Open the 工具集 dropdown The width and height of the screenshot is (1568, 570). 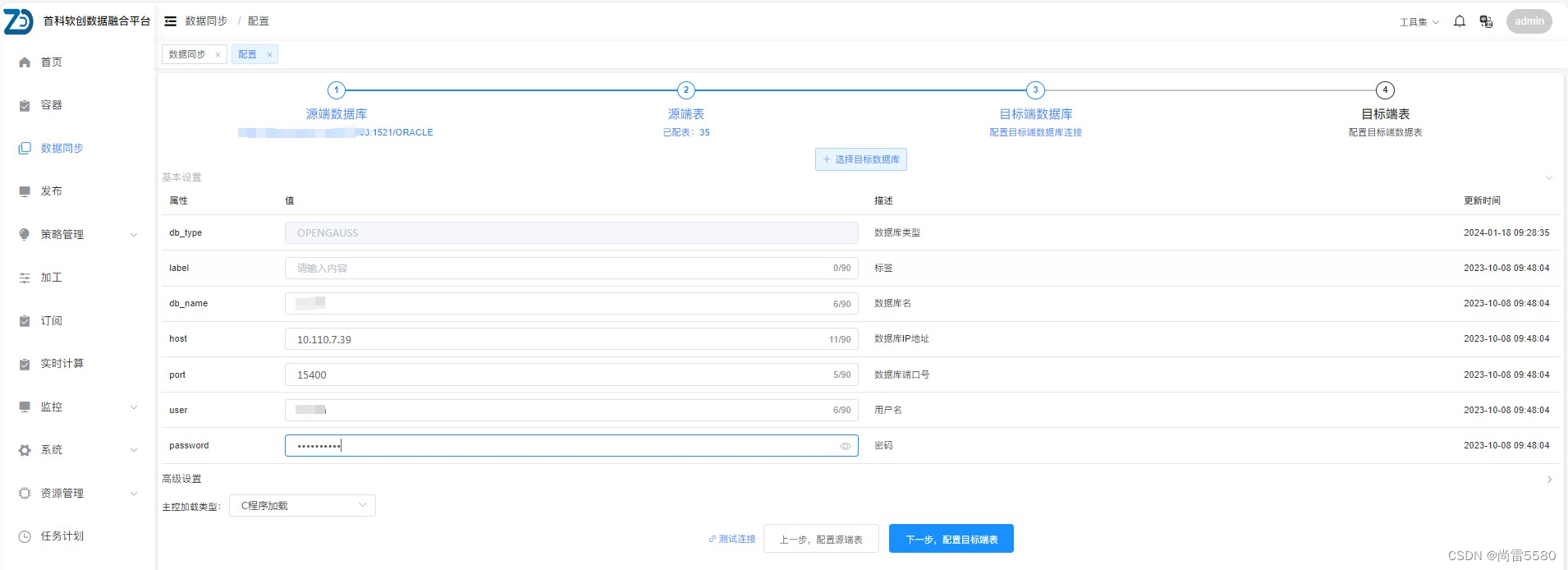1419,22
